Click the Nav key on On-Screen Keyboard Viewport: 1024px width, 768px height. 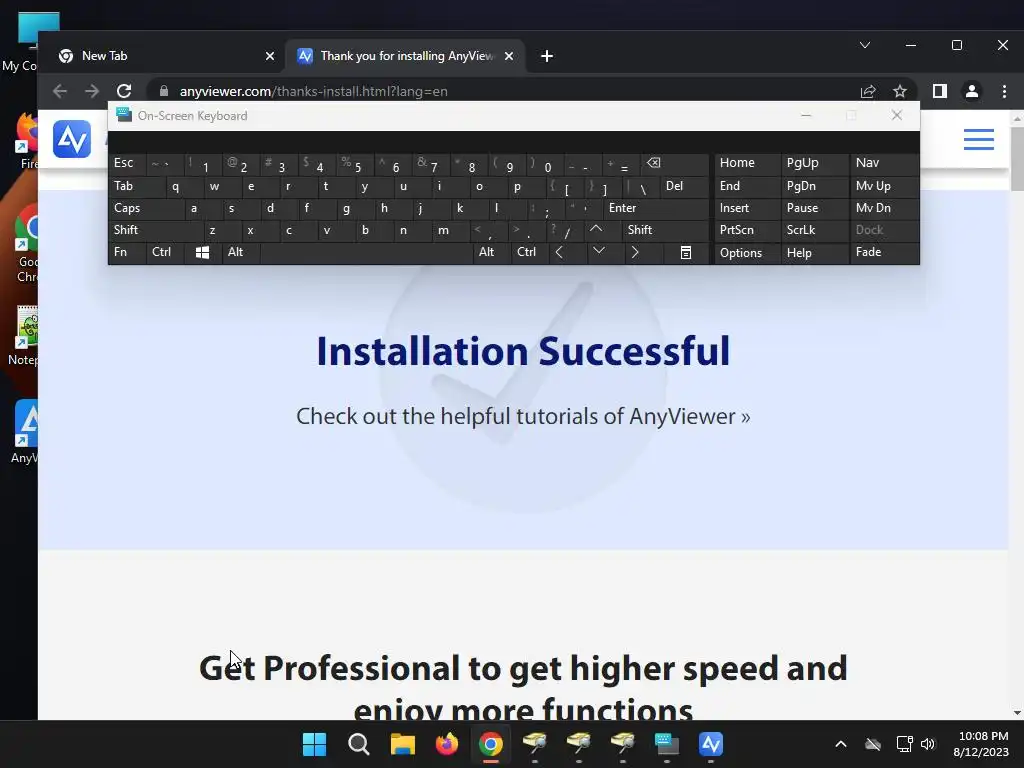pyautogui.click(x=884, y=163)
